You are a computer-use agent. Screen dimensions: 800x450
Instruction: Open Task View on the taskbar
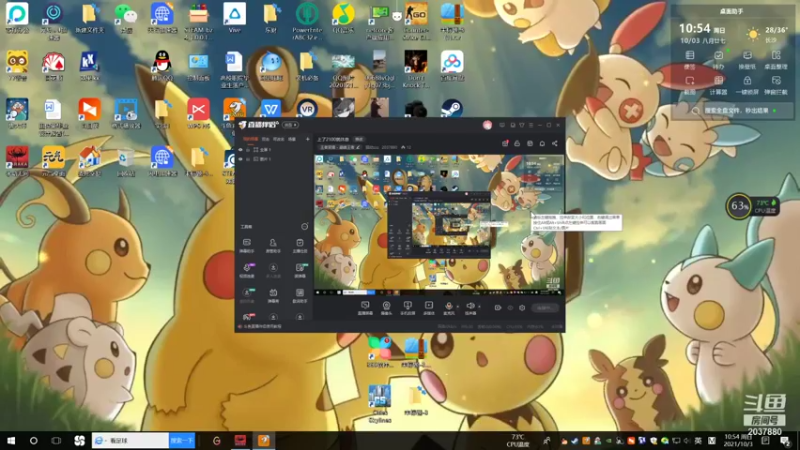[x=56, y=440]
